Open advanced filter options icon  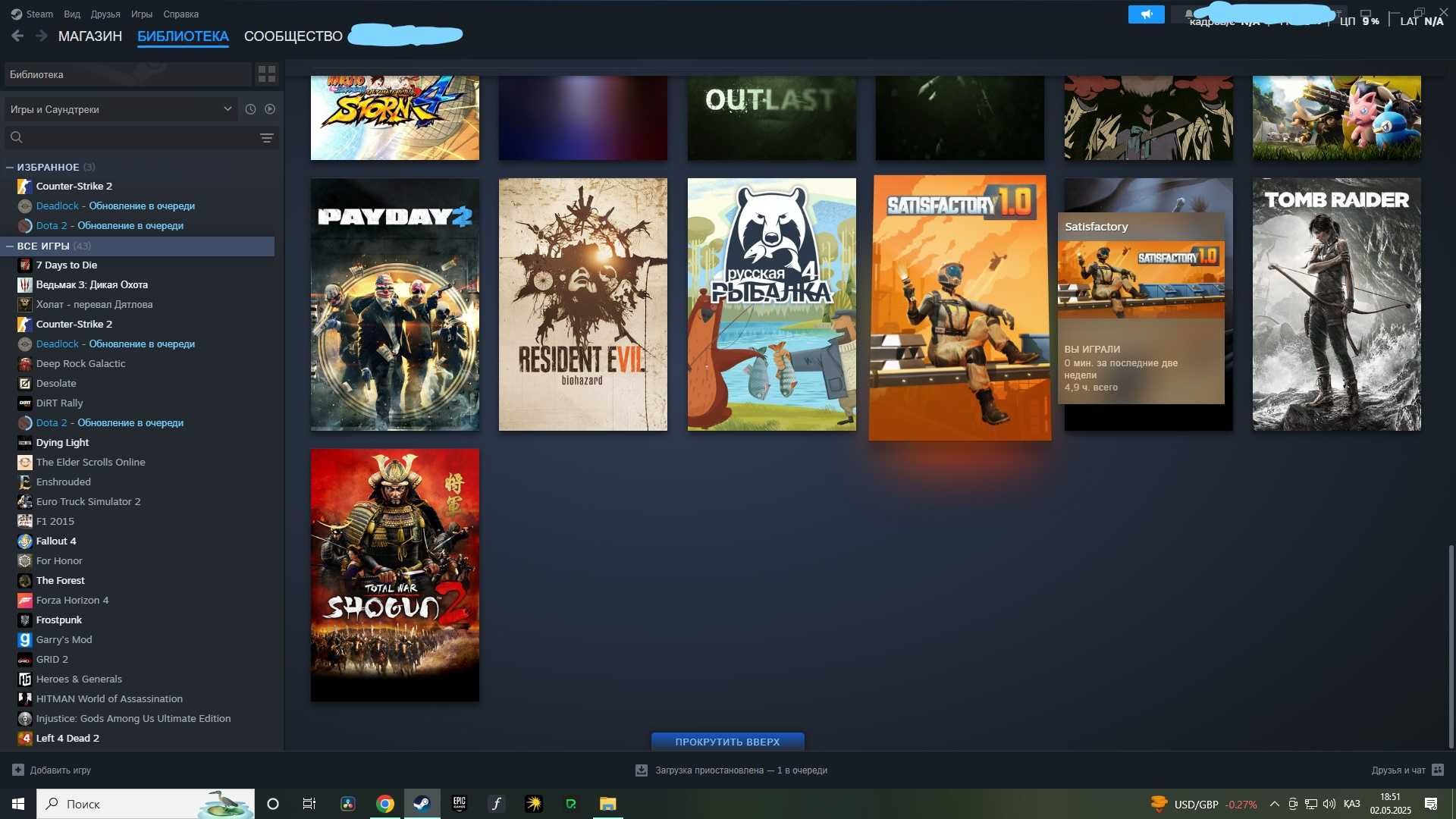pos(267,137)
